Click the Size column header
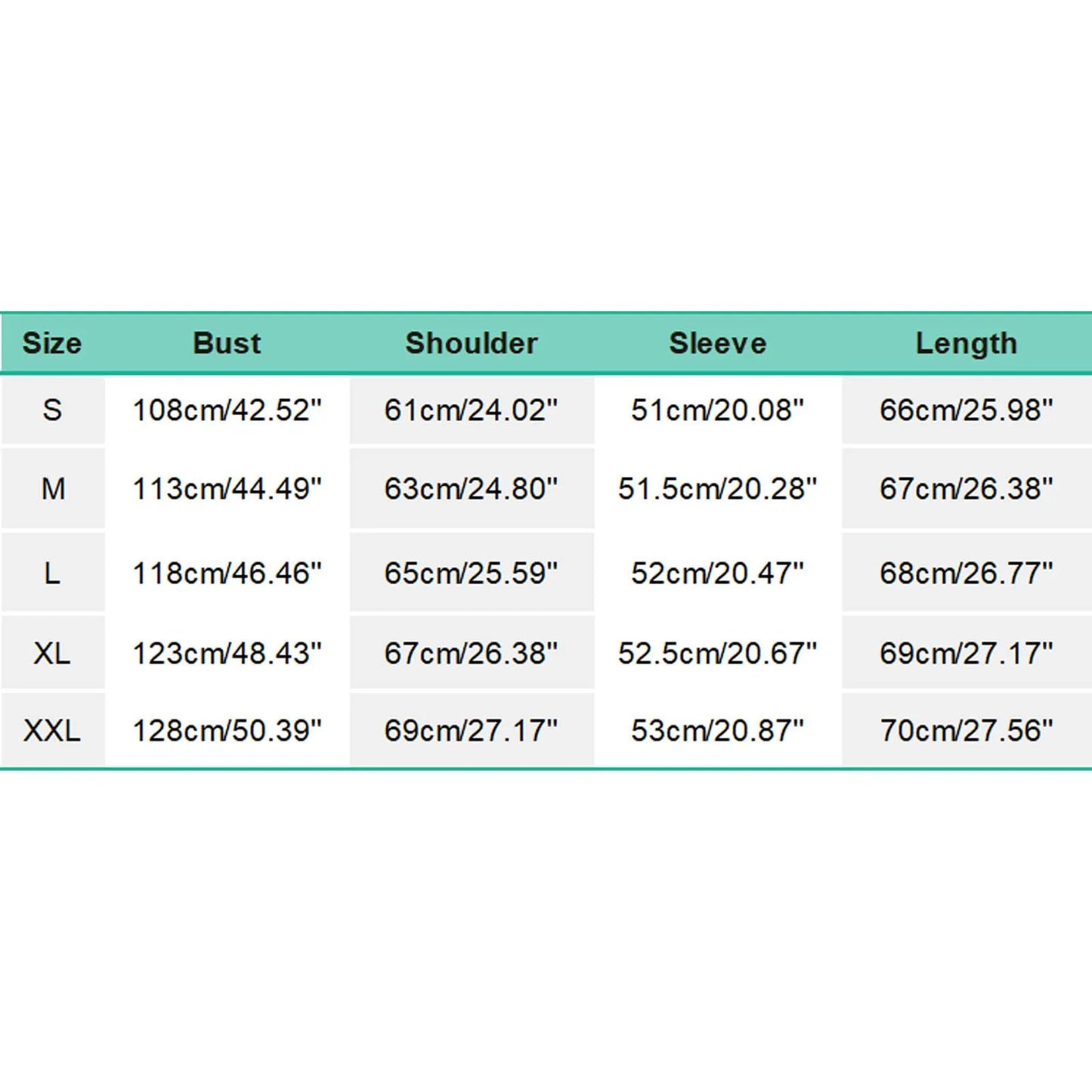 pyautogui.click(x=52, y=343)
